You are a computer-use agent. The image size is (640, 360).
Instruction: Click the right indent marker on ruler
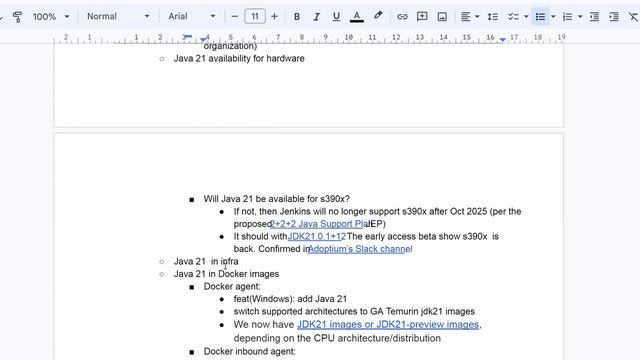point(503,40)
